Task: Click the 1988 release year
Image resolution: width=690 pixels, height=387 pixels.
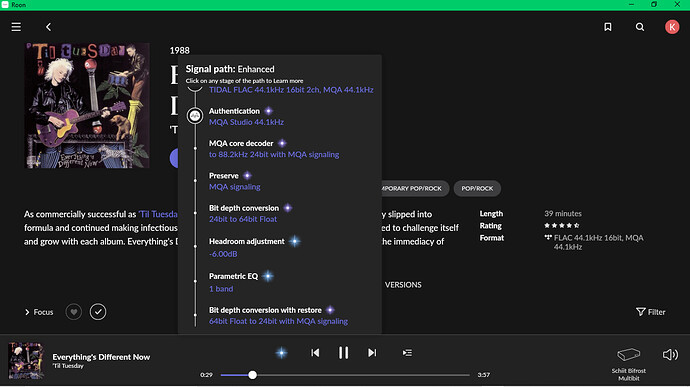Action: [180, 51]
